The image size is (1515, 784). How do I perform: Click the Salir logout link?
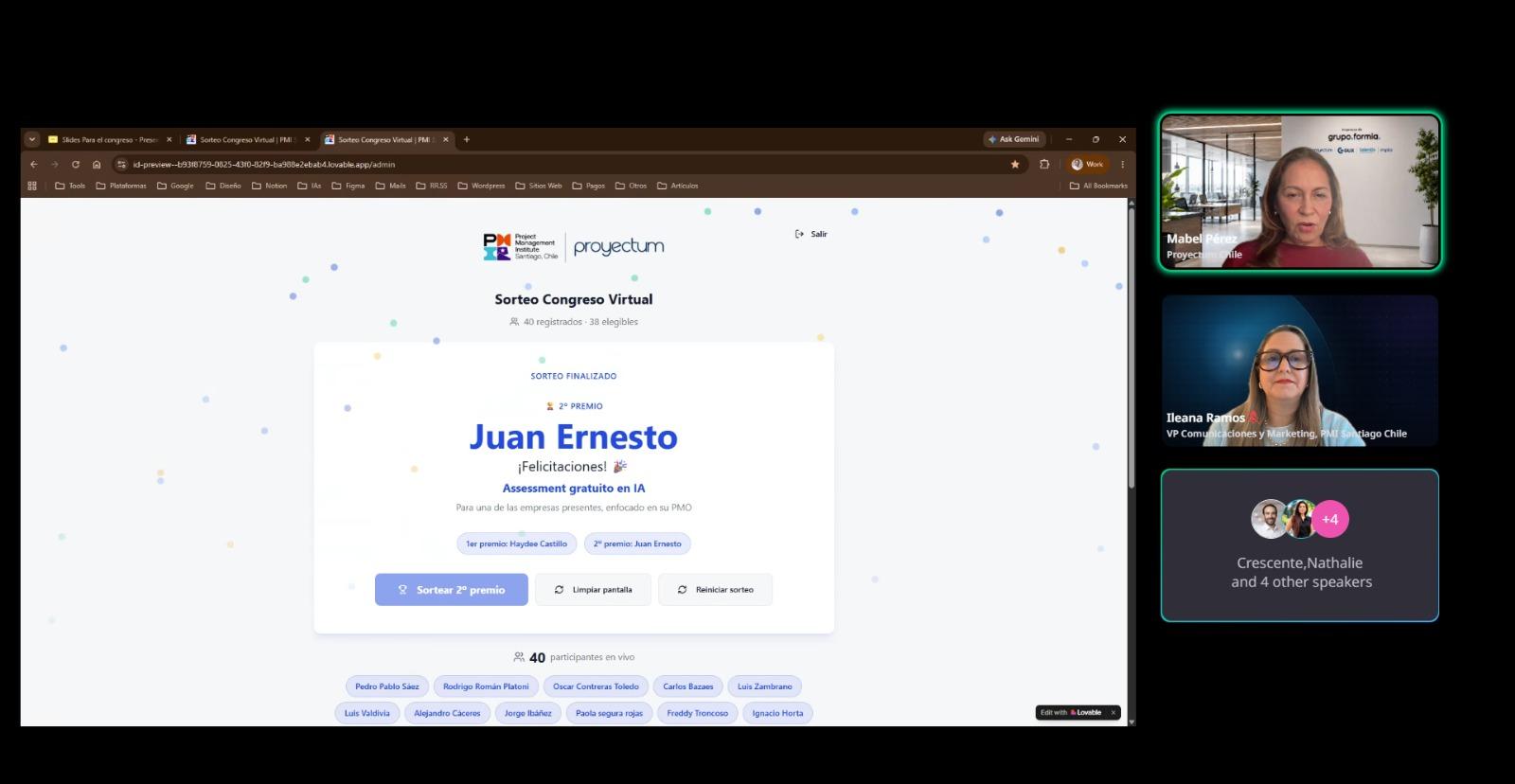point(811,234)
